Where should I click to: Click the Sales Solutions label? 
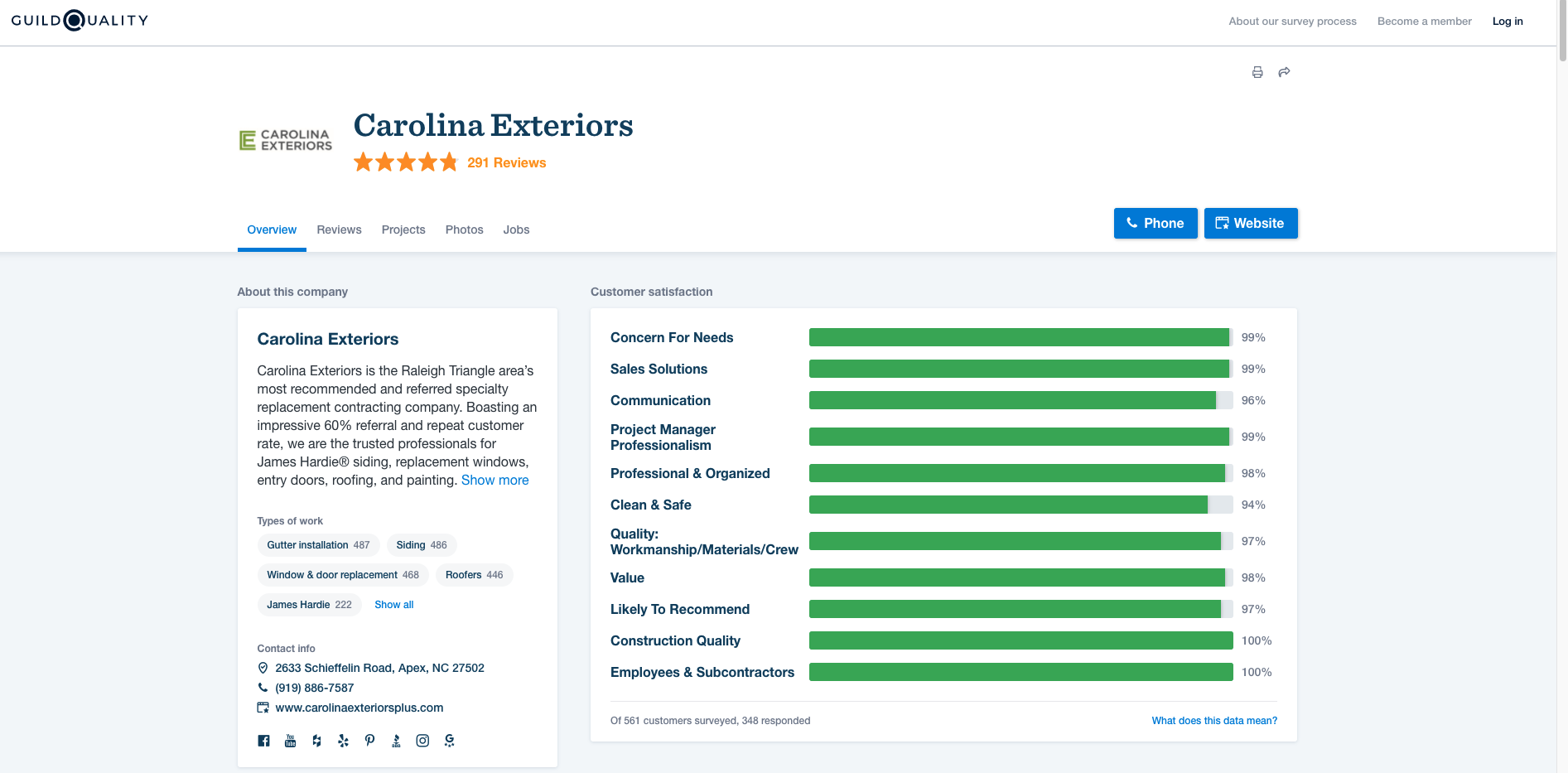click(x=659, y=369)
